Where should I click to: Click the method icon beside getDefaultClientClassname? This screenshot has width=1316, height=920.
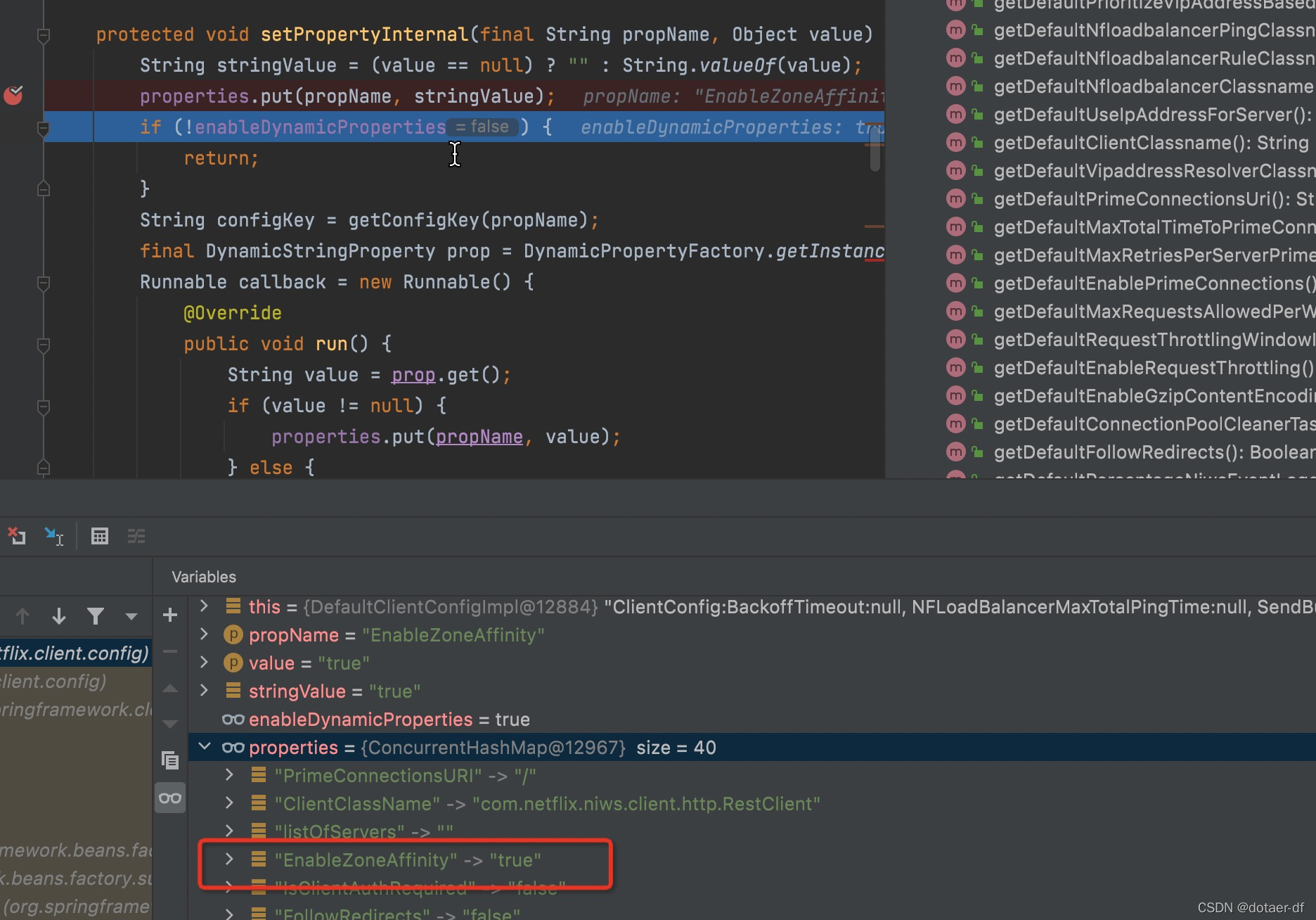[955, 142]
